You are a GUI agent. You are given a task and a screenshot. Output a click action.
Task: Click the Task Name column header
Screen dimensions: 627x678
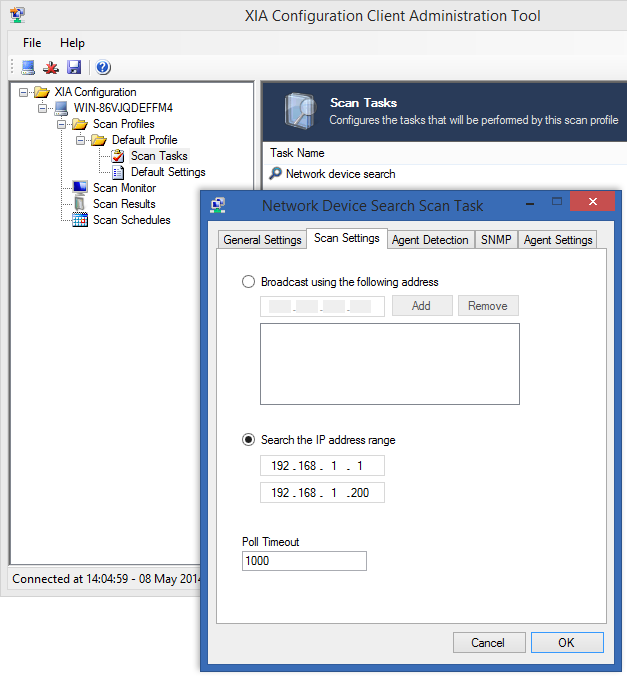pyautogui.click(x=298, y=153)
